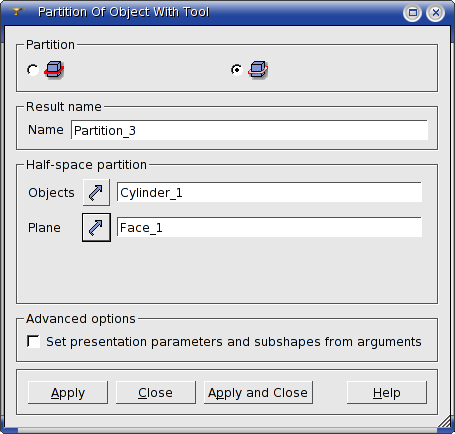Screen dimensions: 455x434
Task: Click the partition-with-tool cube icon
Action: click(x=54, y=69)
